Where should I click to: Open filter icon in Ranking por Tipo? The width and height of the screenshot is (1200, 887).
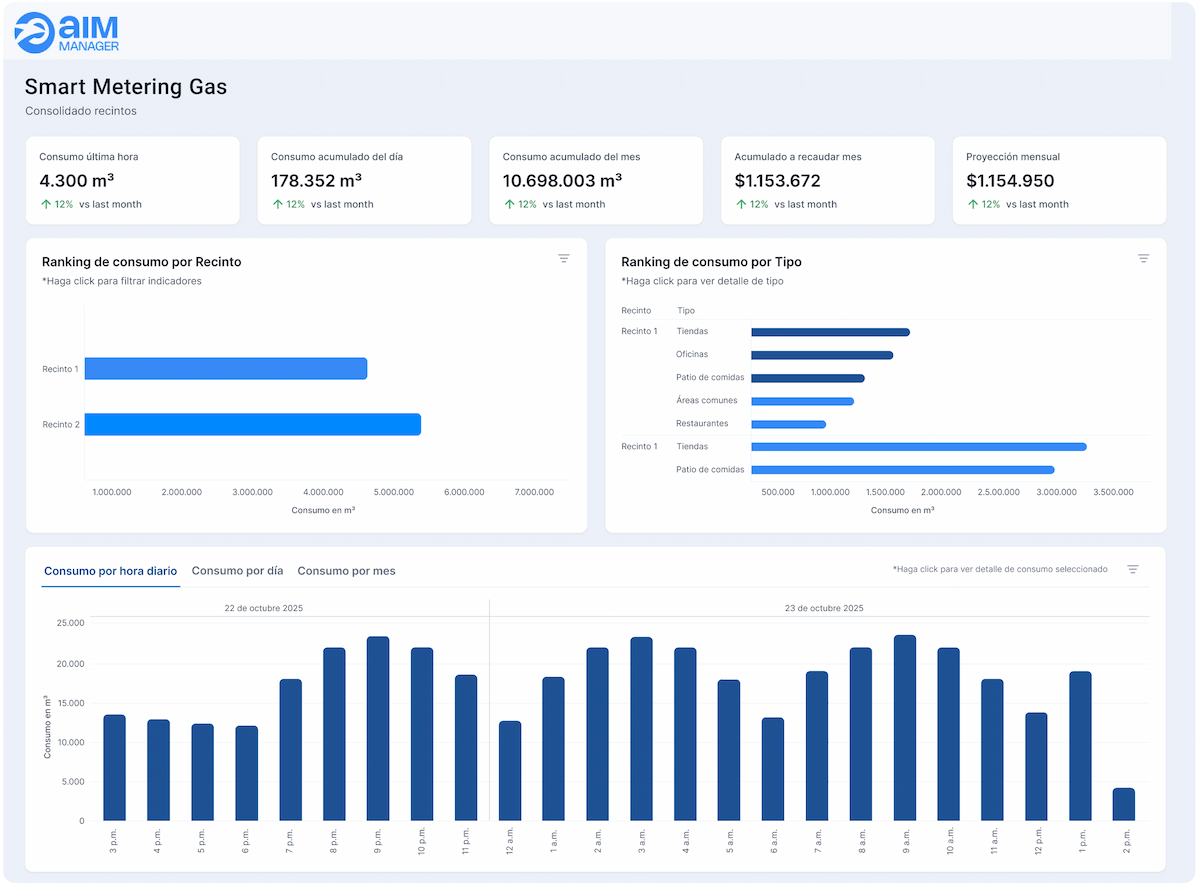[1143, 259]
